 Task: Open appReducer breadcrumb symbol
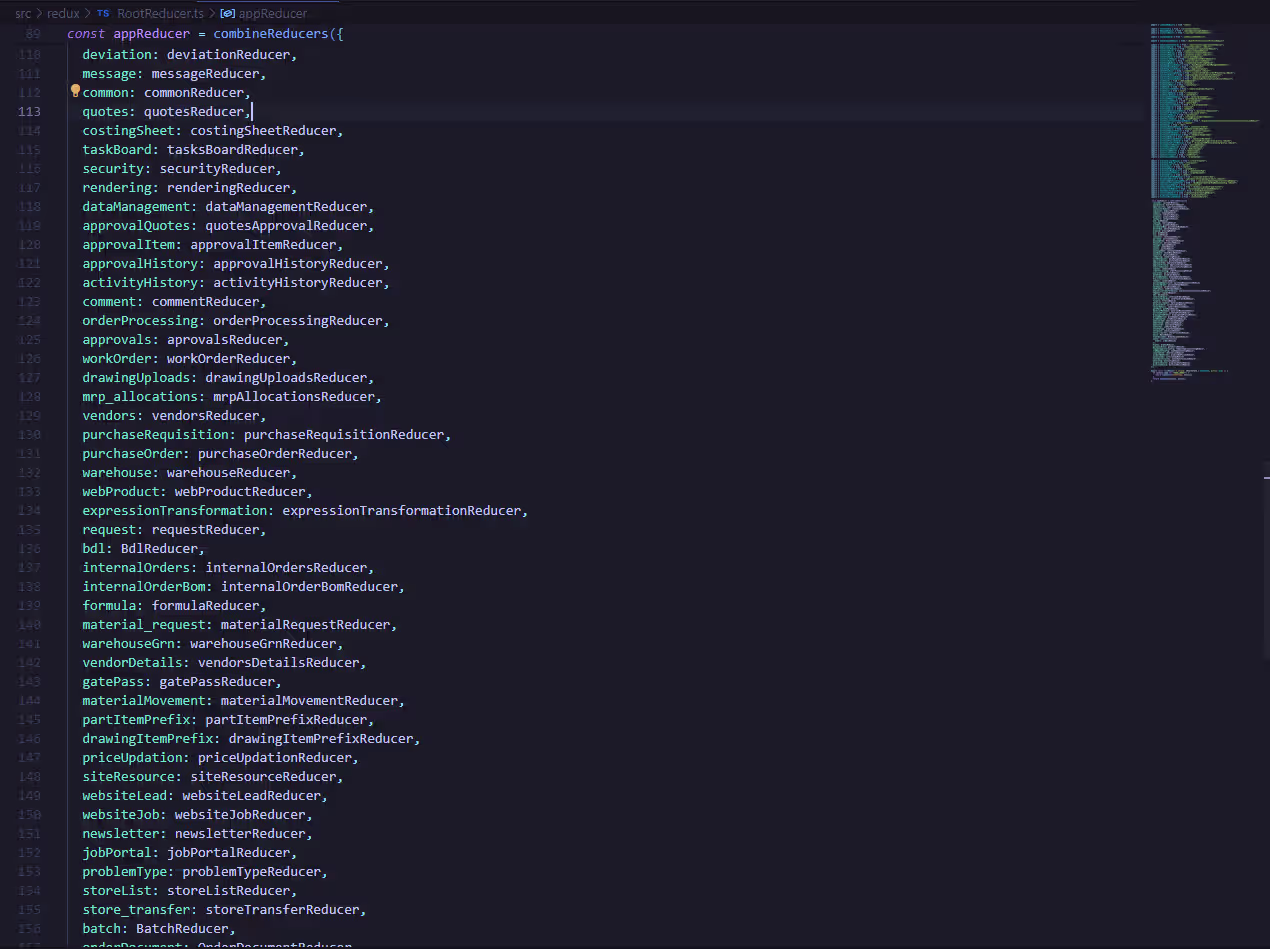click(x=273, y=14)
